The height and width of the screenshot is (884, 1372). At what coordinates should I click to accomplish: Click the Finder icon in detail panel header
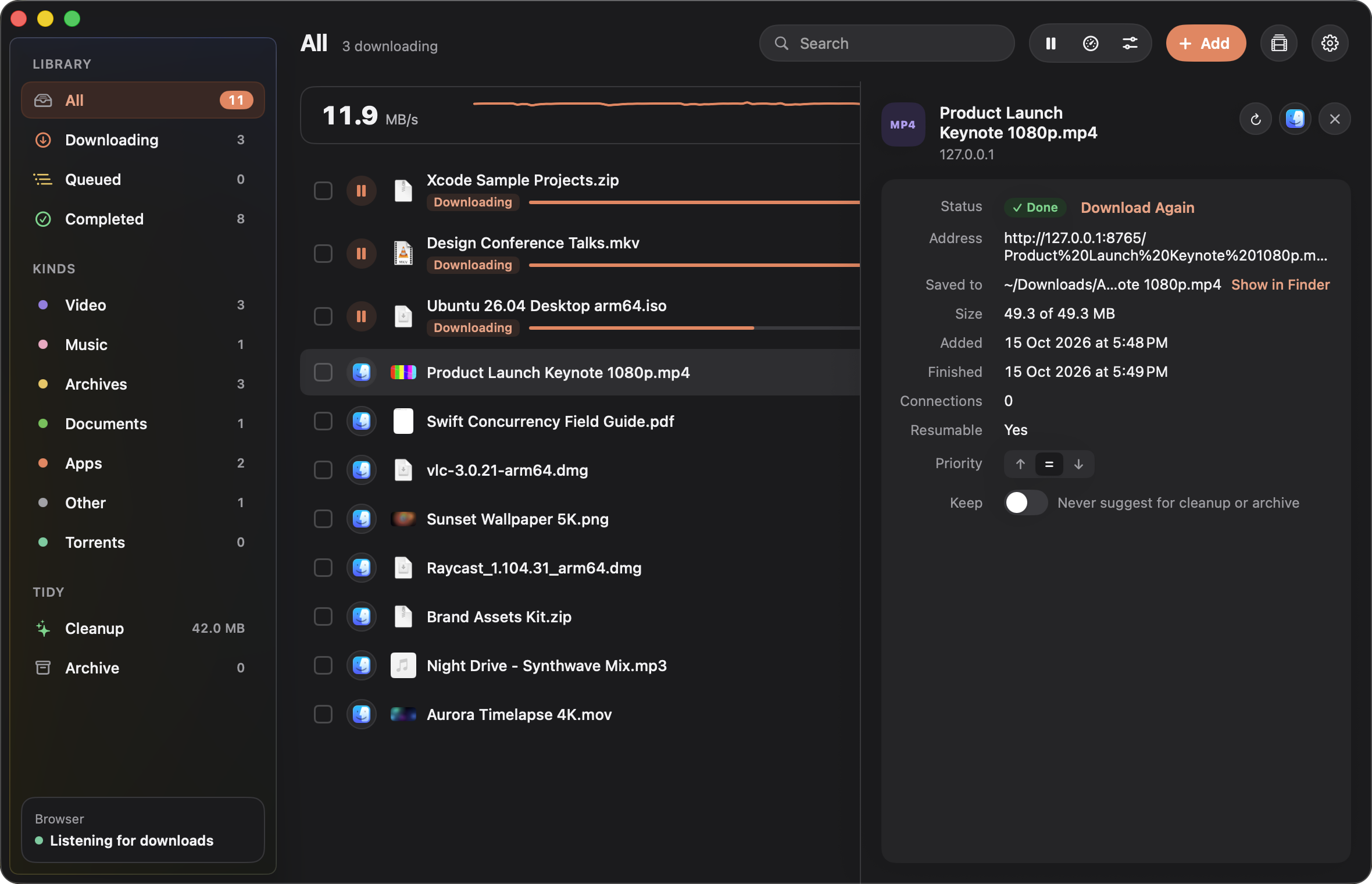(x=1295, y=119)
